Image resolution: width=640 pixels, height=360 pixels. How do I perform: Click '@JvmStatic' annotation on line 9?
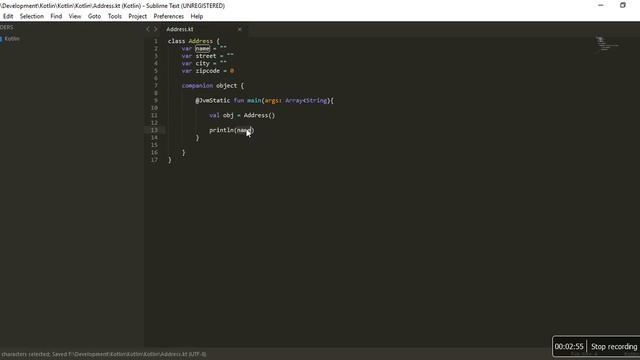(213, 100)
